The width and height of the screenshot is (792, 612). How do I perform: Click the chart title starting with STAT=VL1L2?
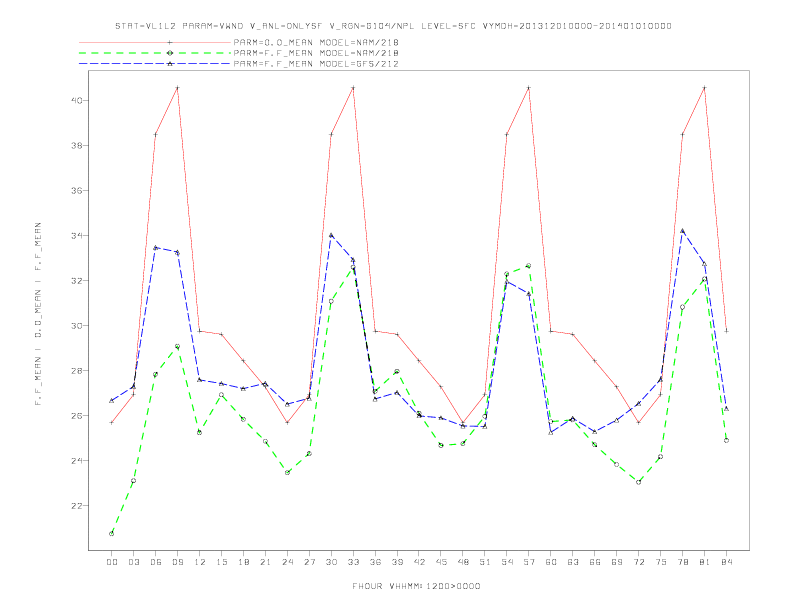393,26
